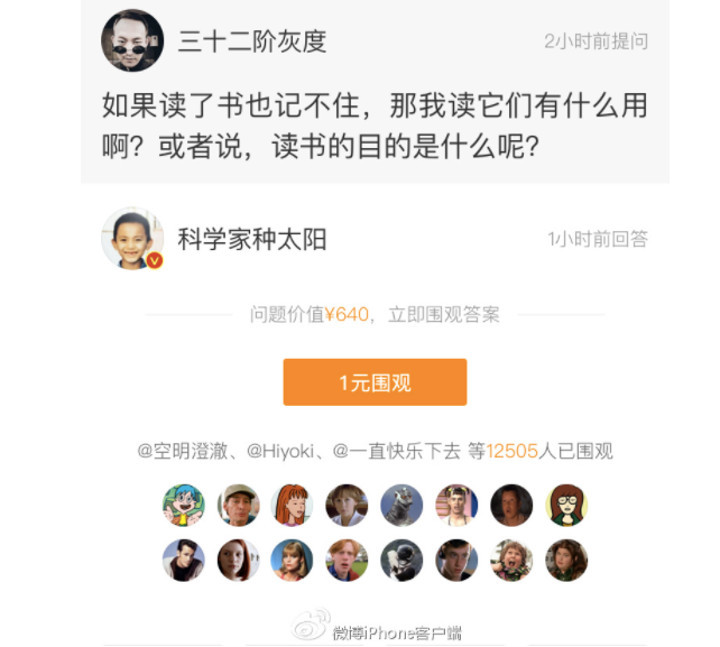The image size is (720, 647).
Task: Select the red-haired cartoon woman avatar
Action: pos(292,505)
